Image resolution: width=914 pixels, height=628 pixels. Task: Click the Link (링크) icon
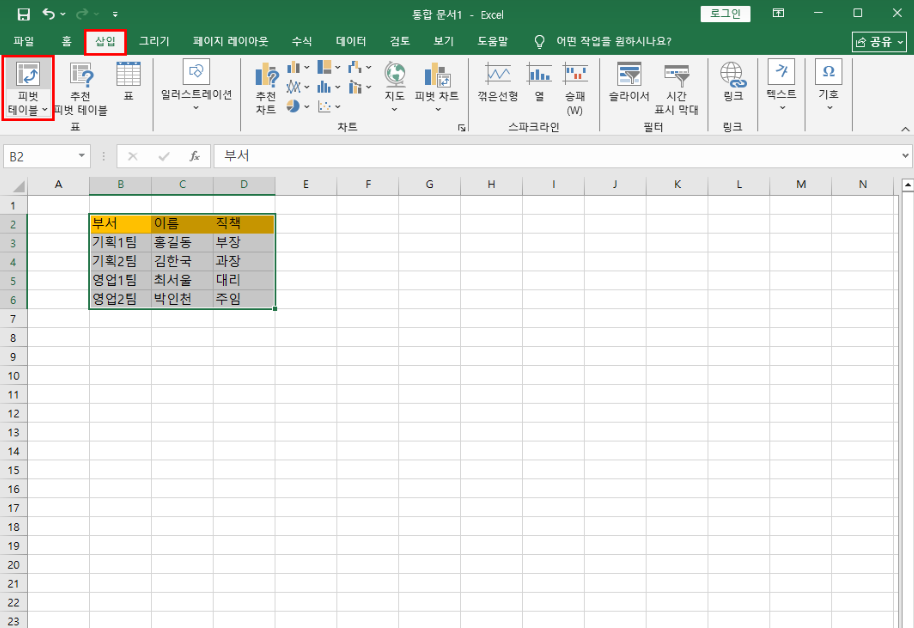[x=733, y=76]
